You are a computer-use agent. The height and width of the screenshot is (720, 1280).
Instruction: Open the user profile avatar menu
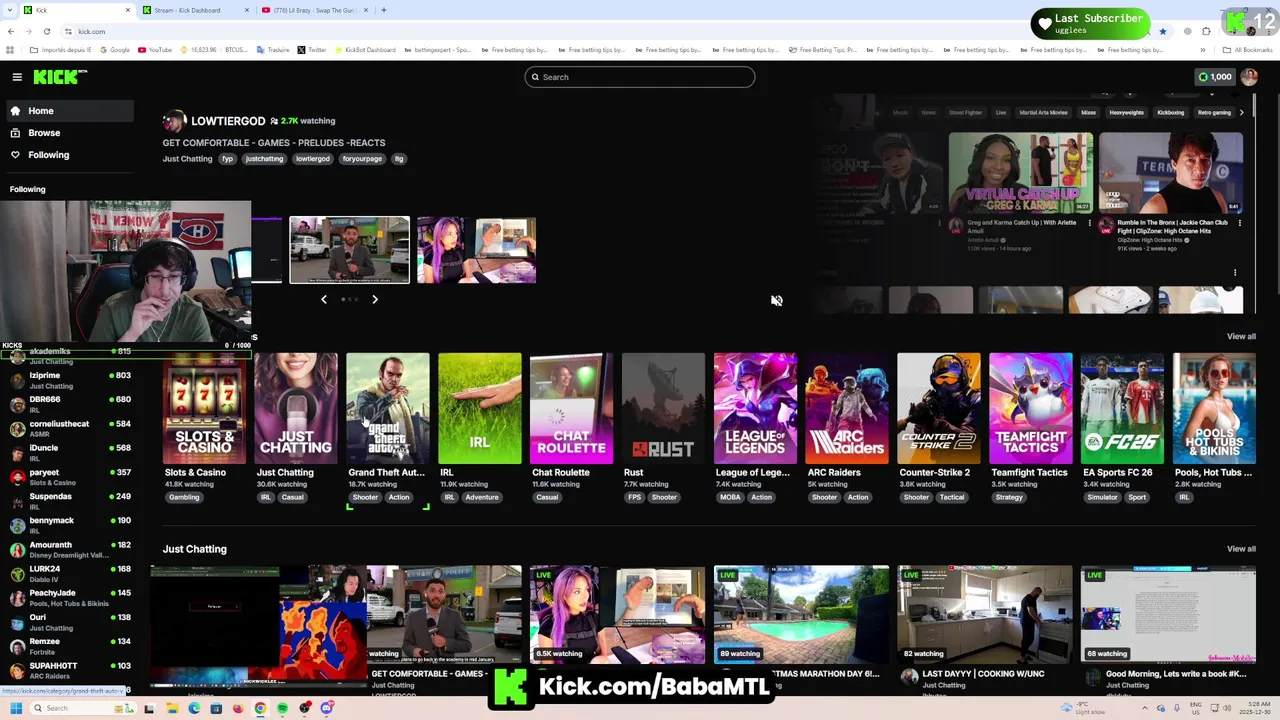(1249, 77)
